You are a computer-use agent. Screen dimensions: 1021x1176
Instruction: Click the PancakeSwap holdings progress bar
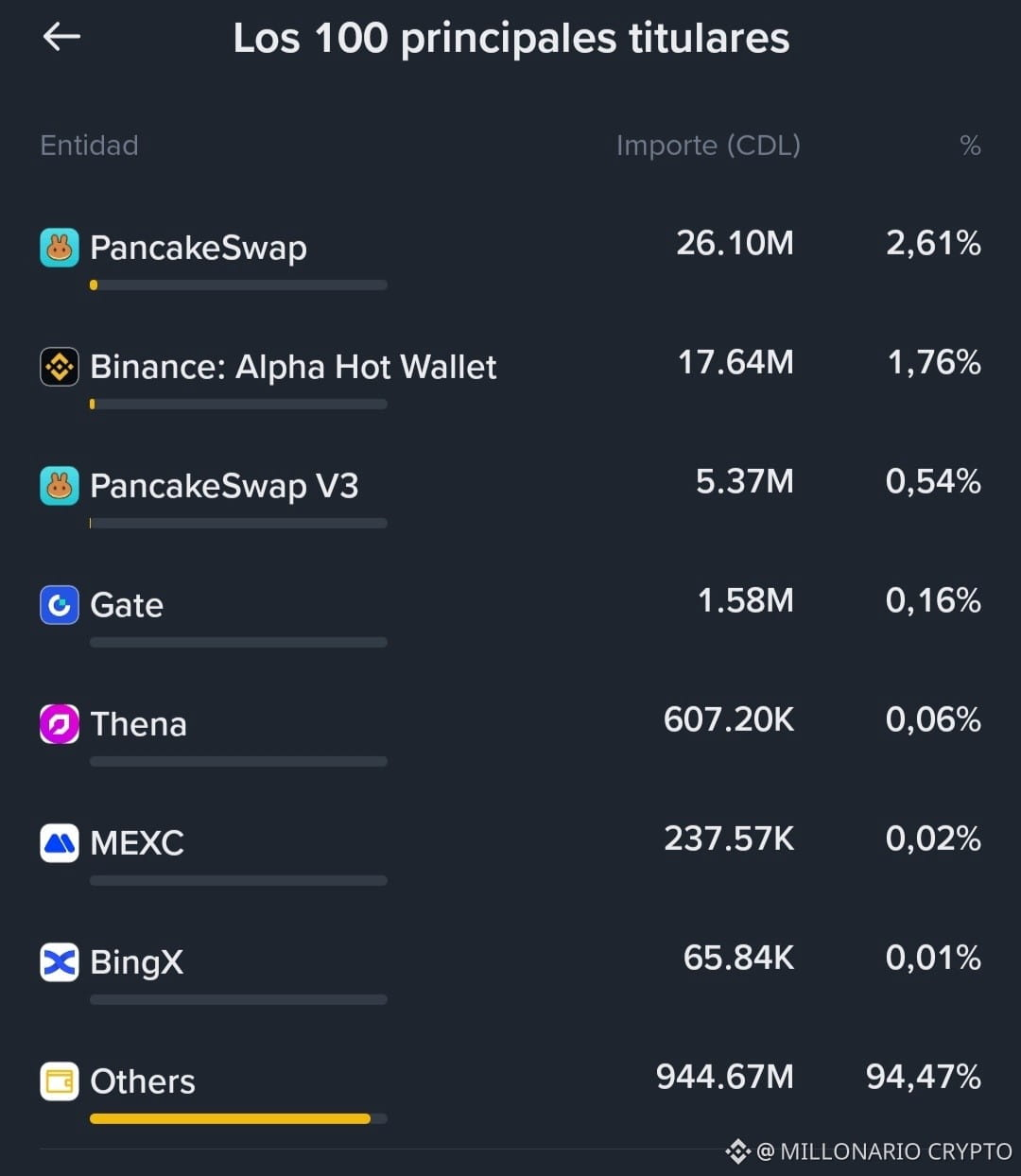[x=238, y=285]
